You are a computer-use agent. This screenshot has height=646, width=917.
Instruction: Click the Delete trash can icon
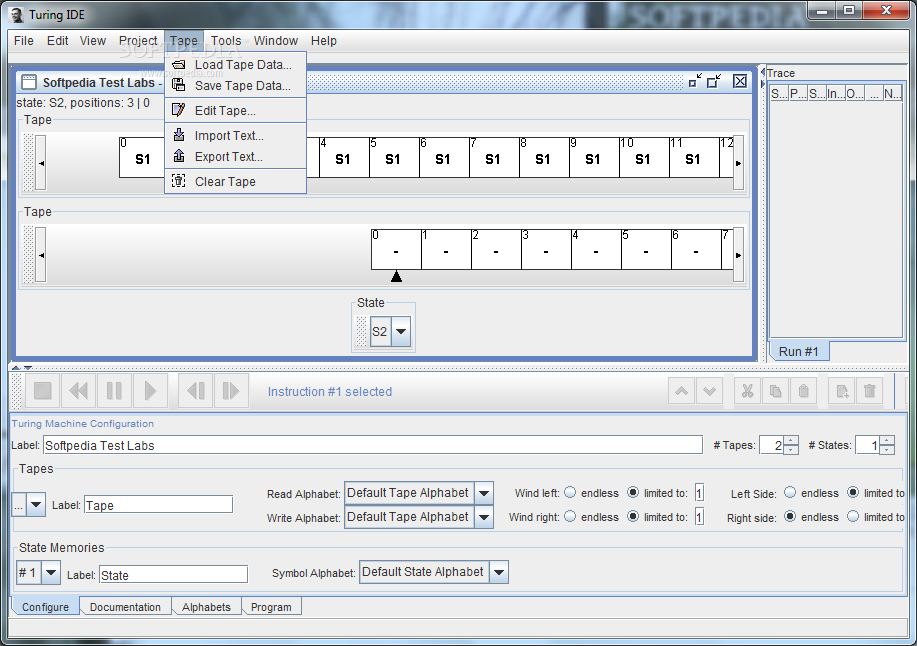point(870,391)
